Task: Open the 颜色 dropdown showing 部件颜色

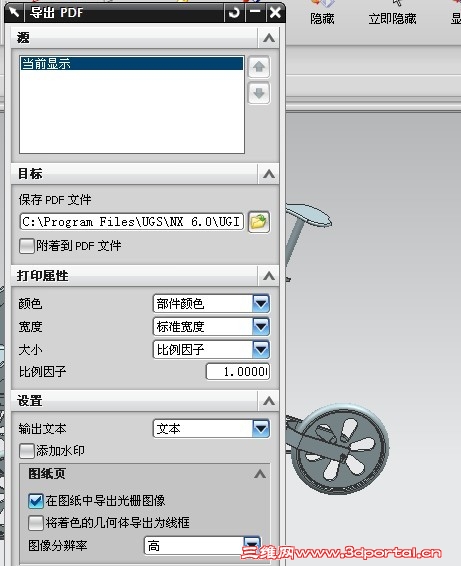Action: coord(211,304)
